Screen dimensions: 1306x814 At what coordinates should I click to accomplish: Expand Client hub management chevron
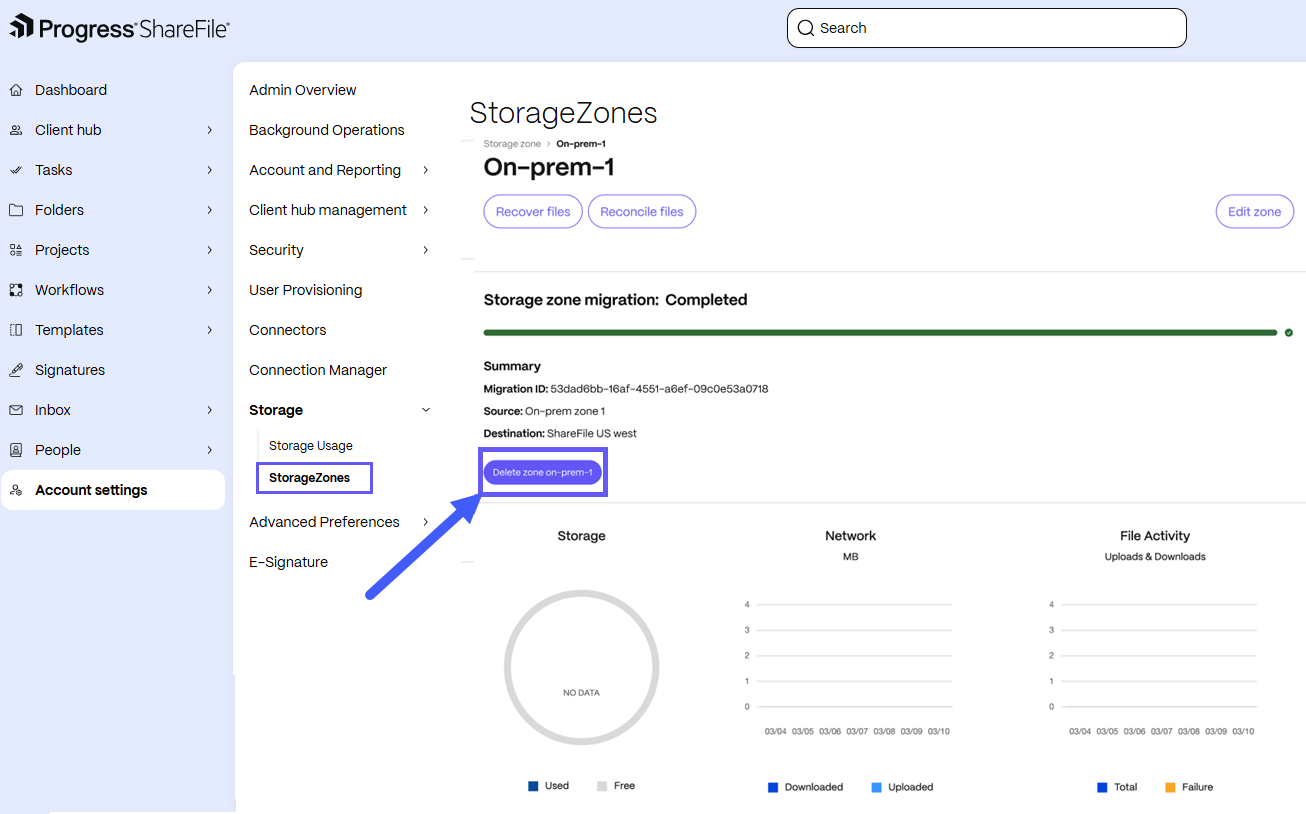[426, 210]
